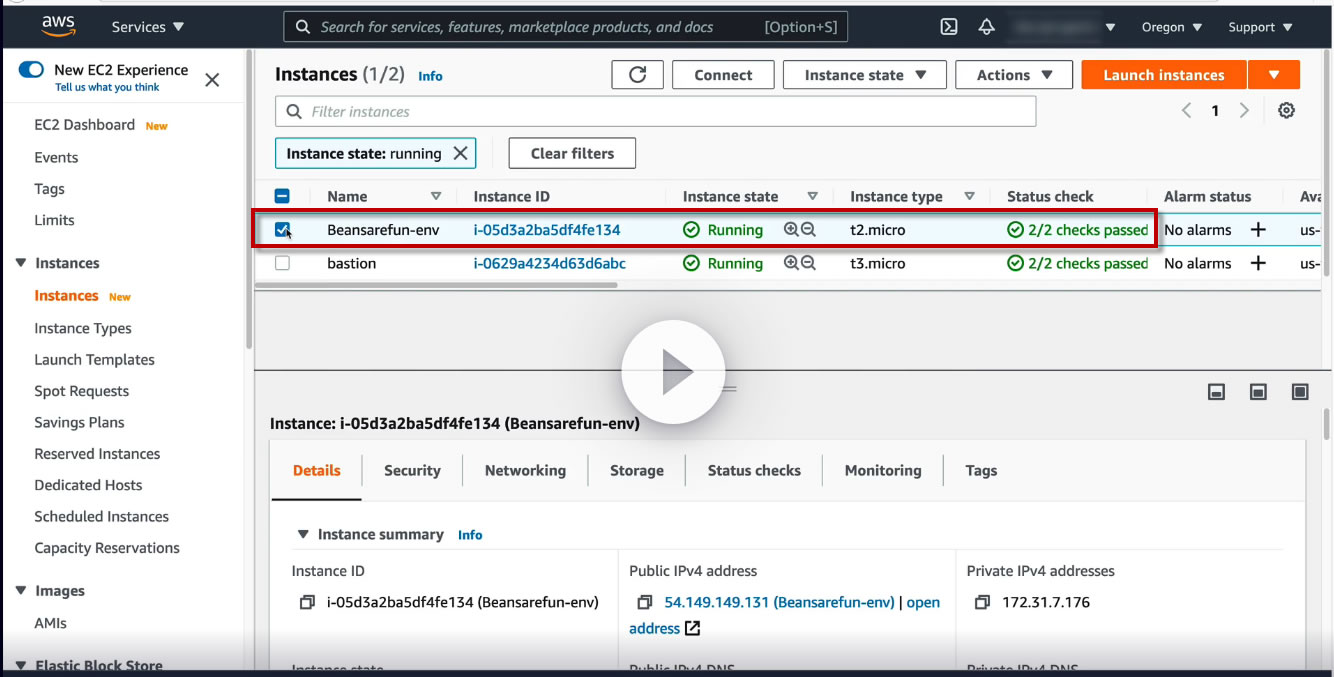
Task: Click the Clear filters button
Action: [572, 153]
